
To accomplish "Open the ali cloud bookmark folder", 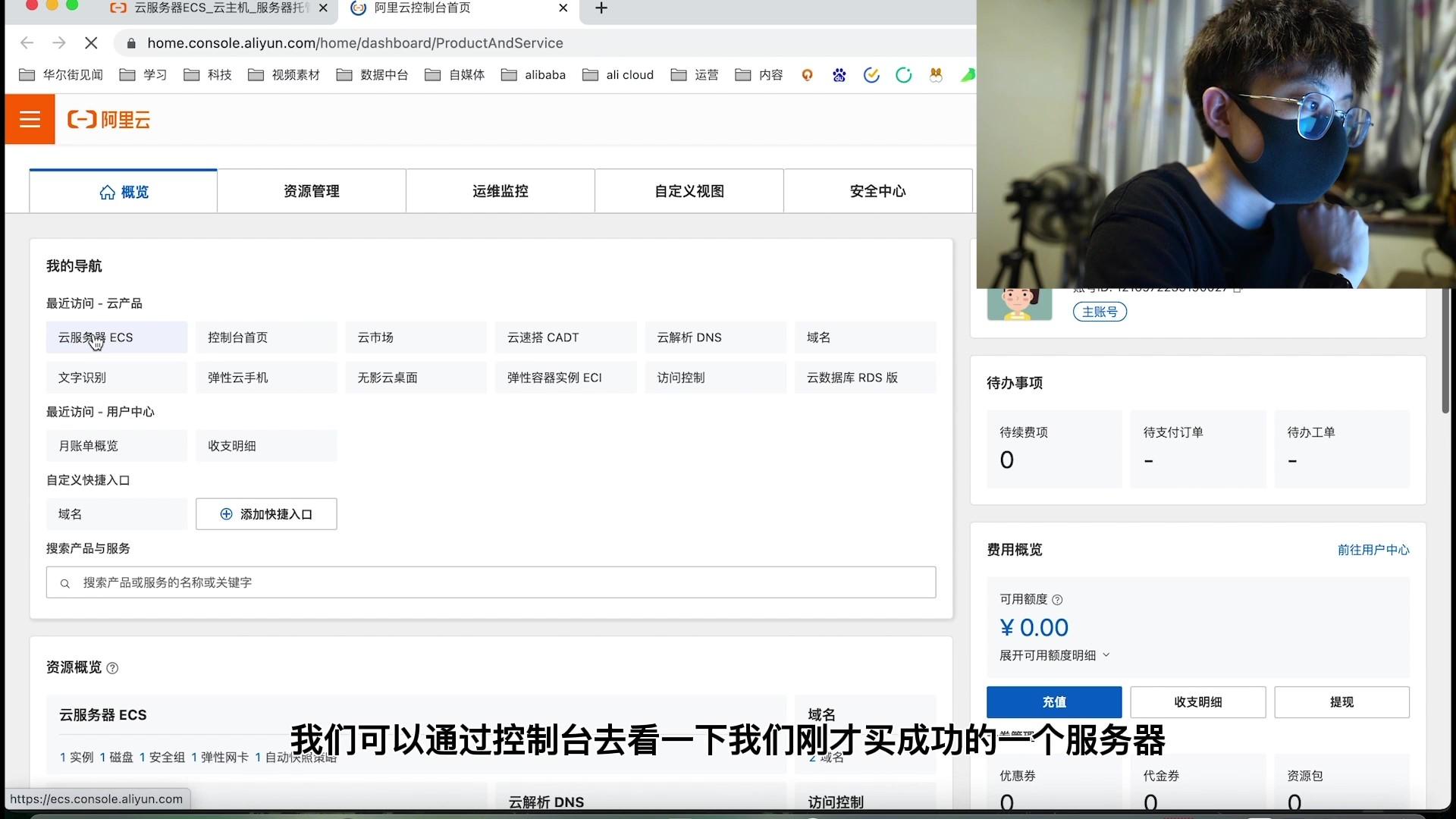I will pyautogui.click(x=619, y=75).
